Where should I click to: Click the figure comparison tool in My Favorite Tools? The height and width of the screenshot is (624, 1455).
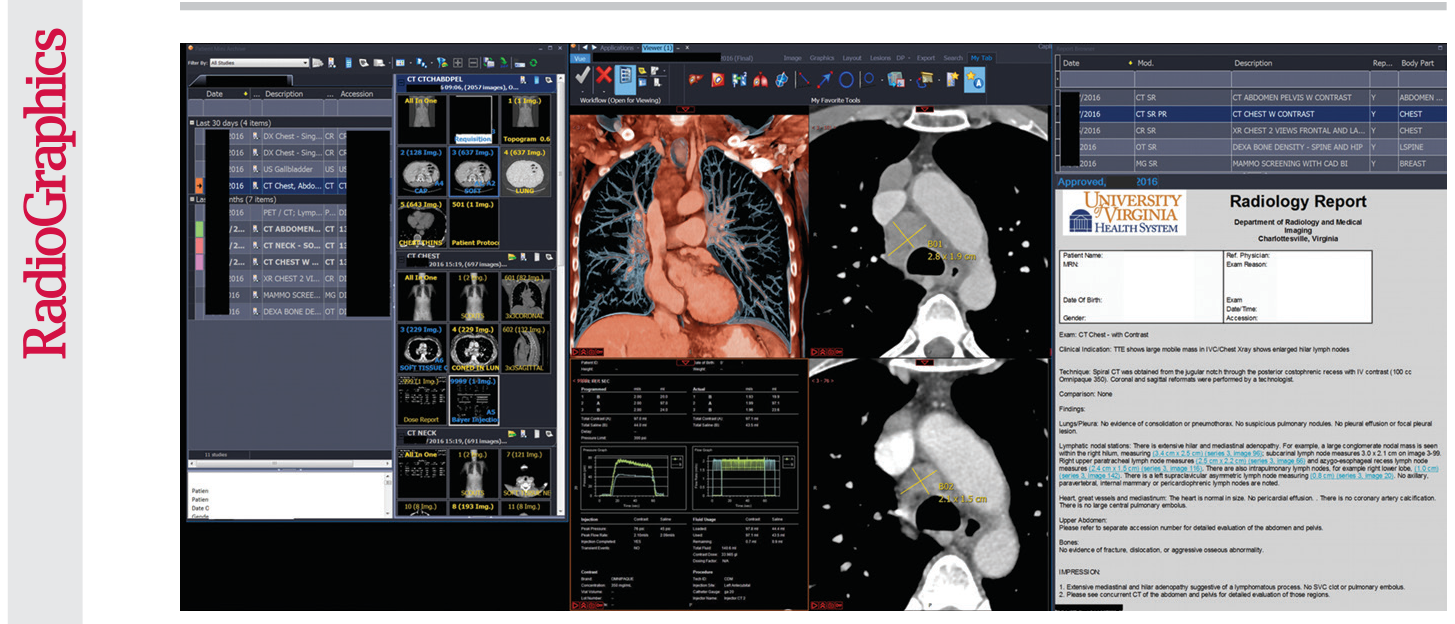(x=739, y=80)
